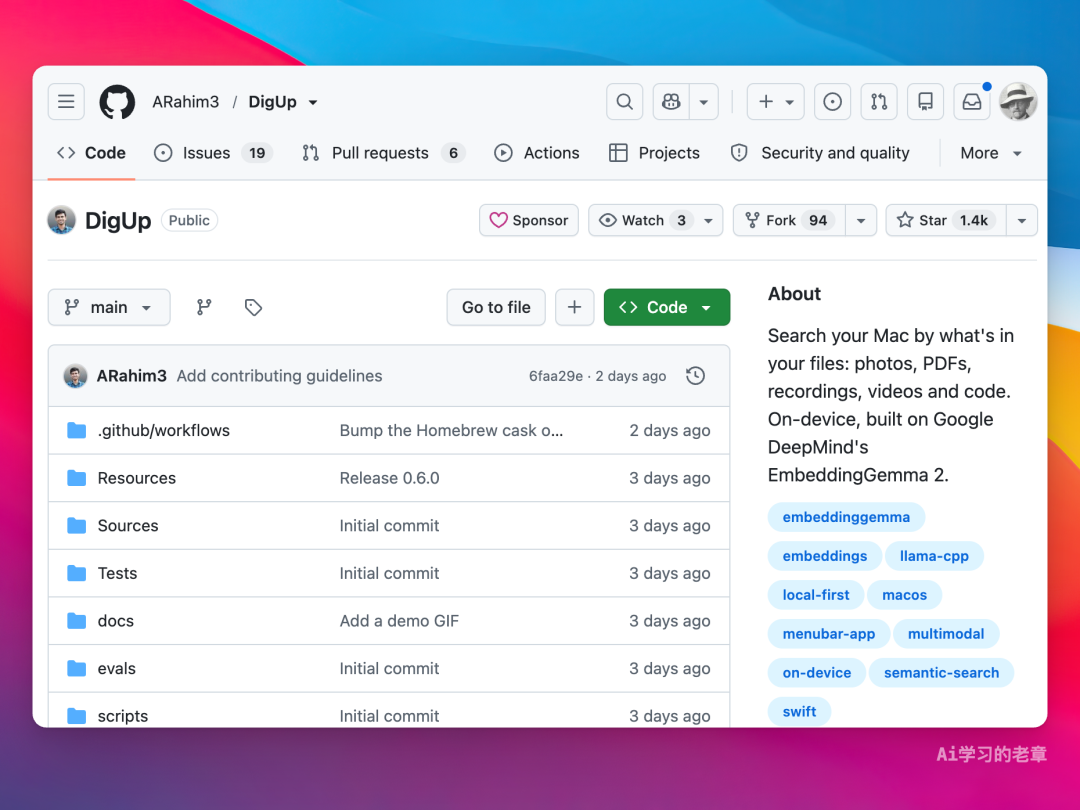View tags via the tag icon
Viewport: 1080px width, 810px height.
tap(253, 307)
